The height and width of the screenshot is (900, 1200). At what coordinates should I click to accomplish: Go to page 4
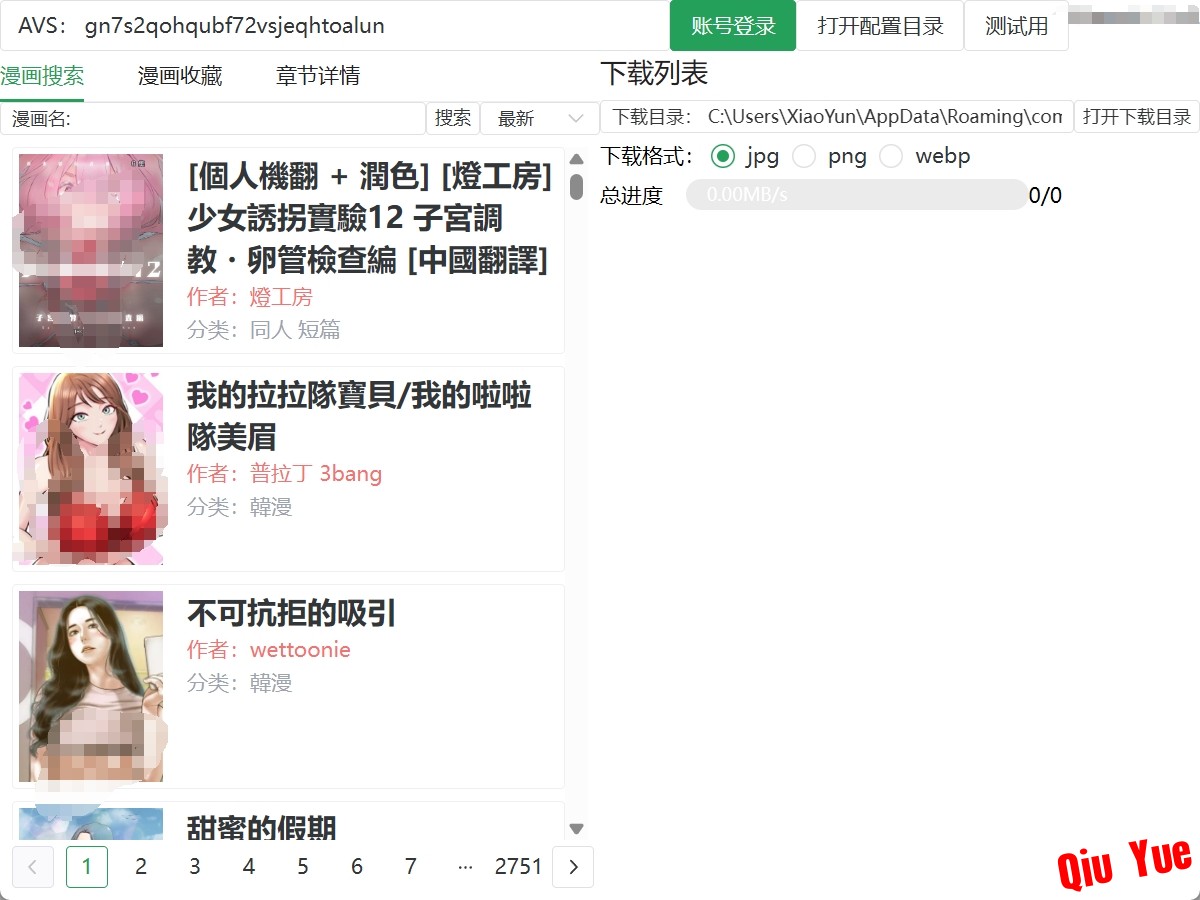249,867
